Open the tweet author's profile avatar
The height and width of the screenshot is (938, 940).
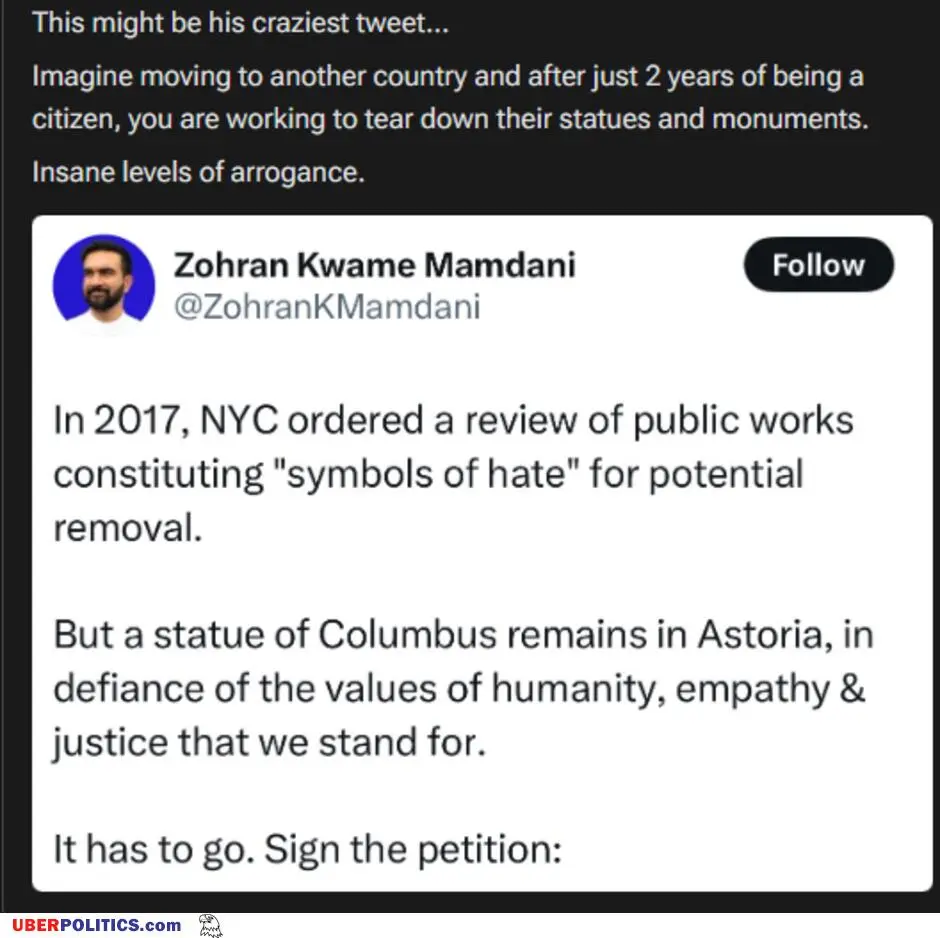click(104, 284)
